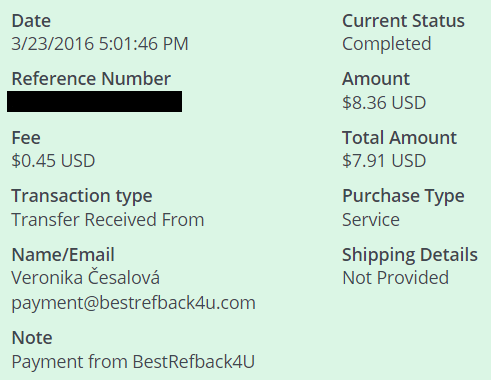The image size is (491, 380).
Task: Click the Note label
Action: pyautogui.click(x=32, y=338)
